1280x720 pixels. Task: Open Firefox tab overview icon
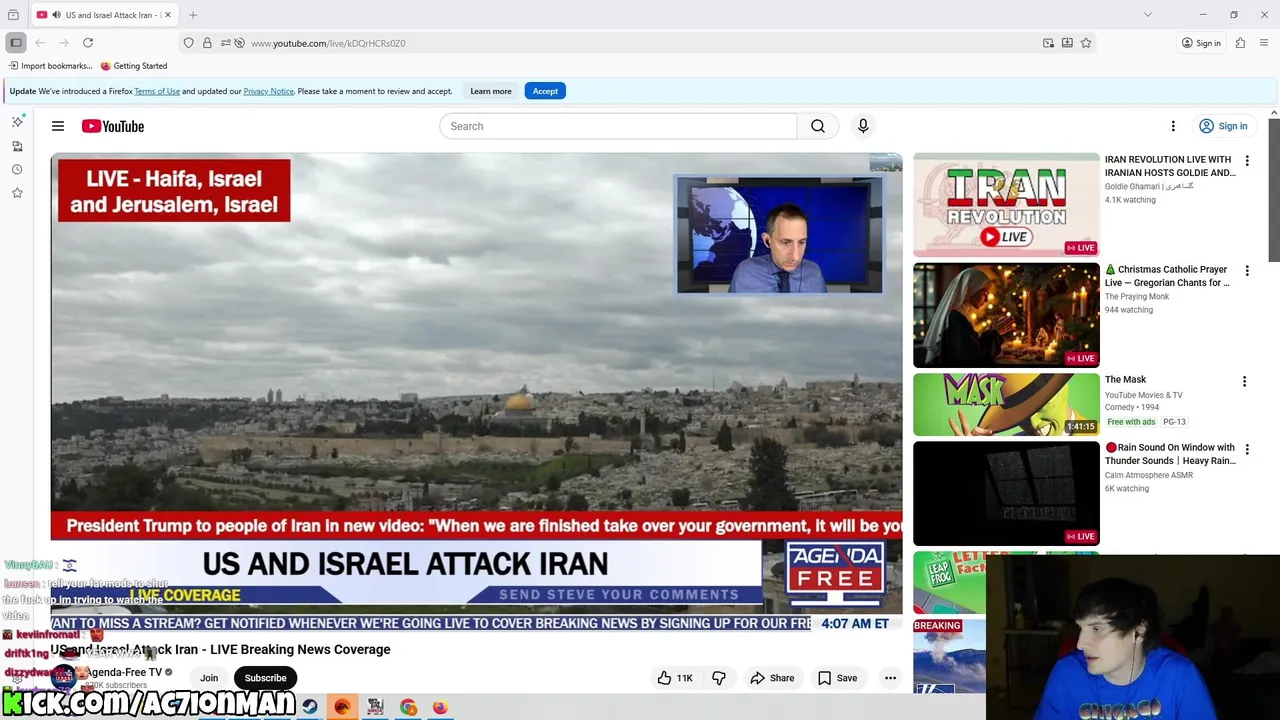pyautogui.click(x=13, y=15)
